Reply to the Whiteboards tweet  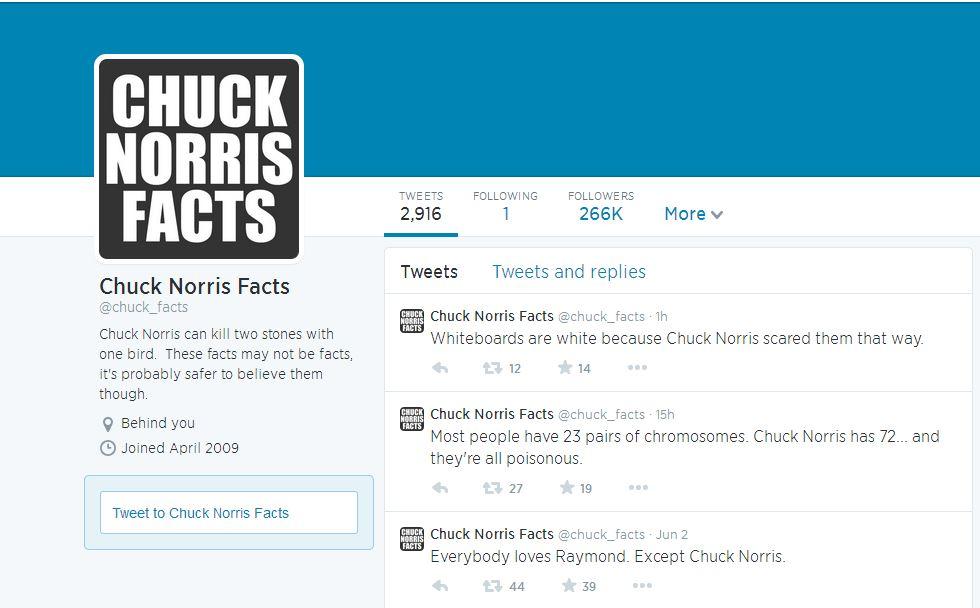click(x=440, y=368)
